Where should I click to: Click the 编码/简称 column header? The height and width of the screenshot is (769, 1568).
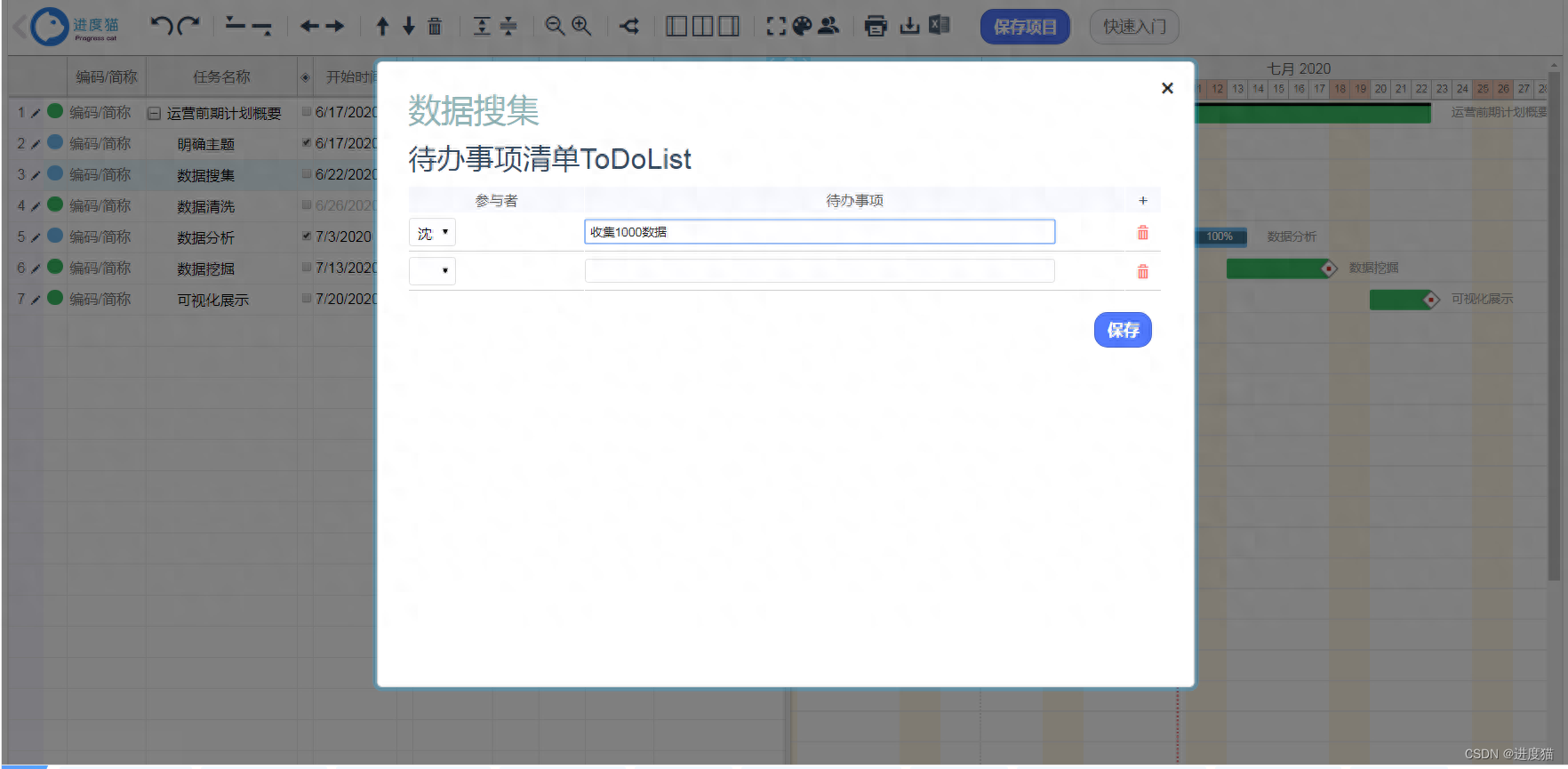tap(107, 77)
